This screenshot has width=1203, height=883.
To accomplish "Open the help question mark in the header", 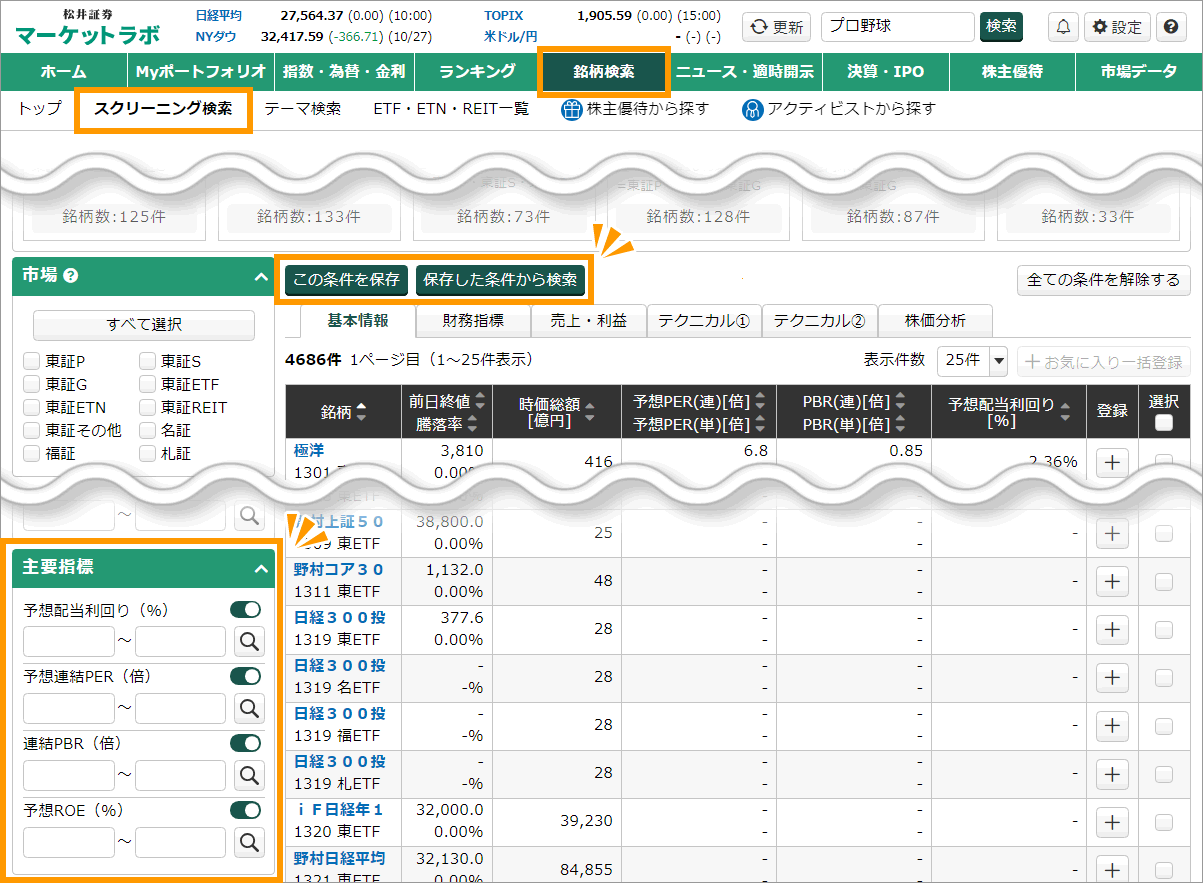I will point(1170,27).
